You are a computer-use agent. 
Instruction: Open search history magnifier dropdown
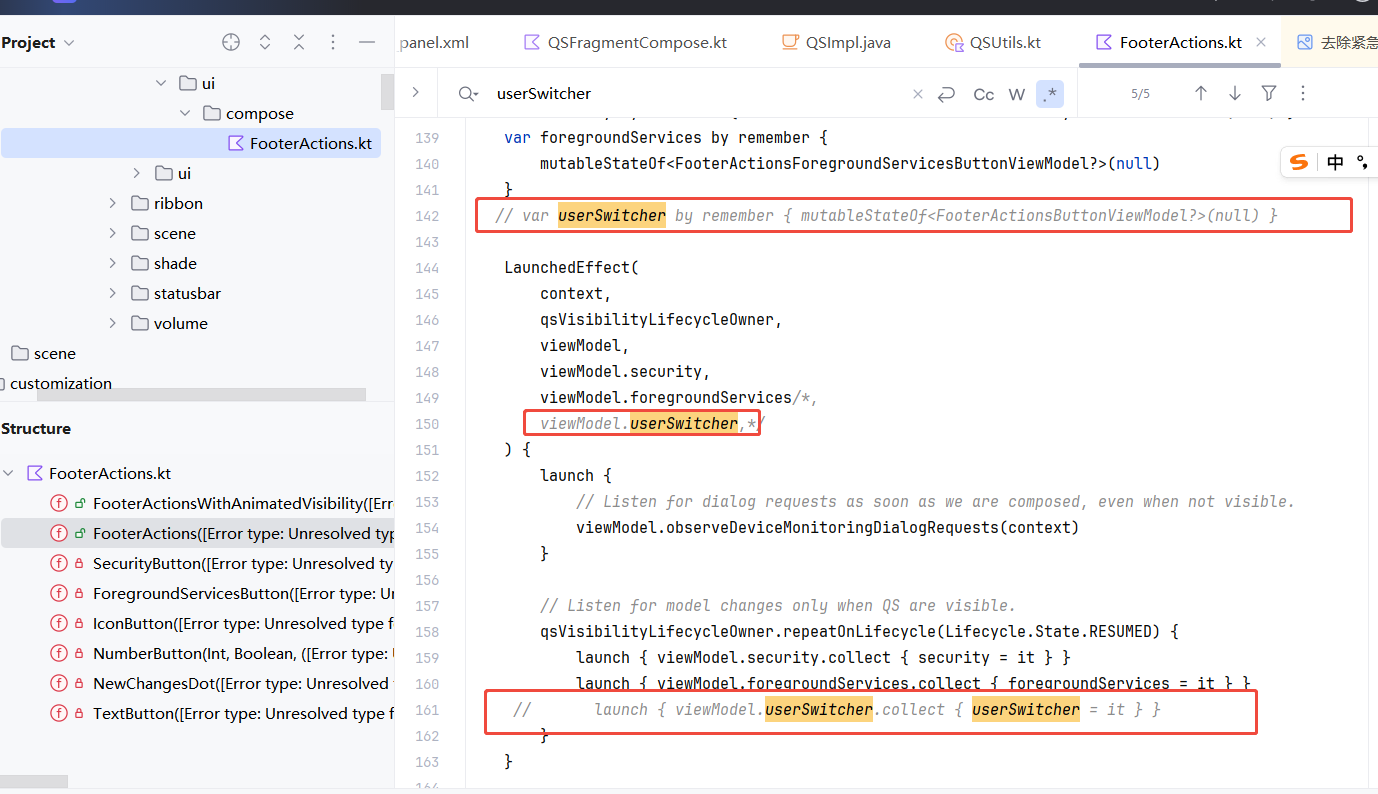469,93
